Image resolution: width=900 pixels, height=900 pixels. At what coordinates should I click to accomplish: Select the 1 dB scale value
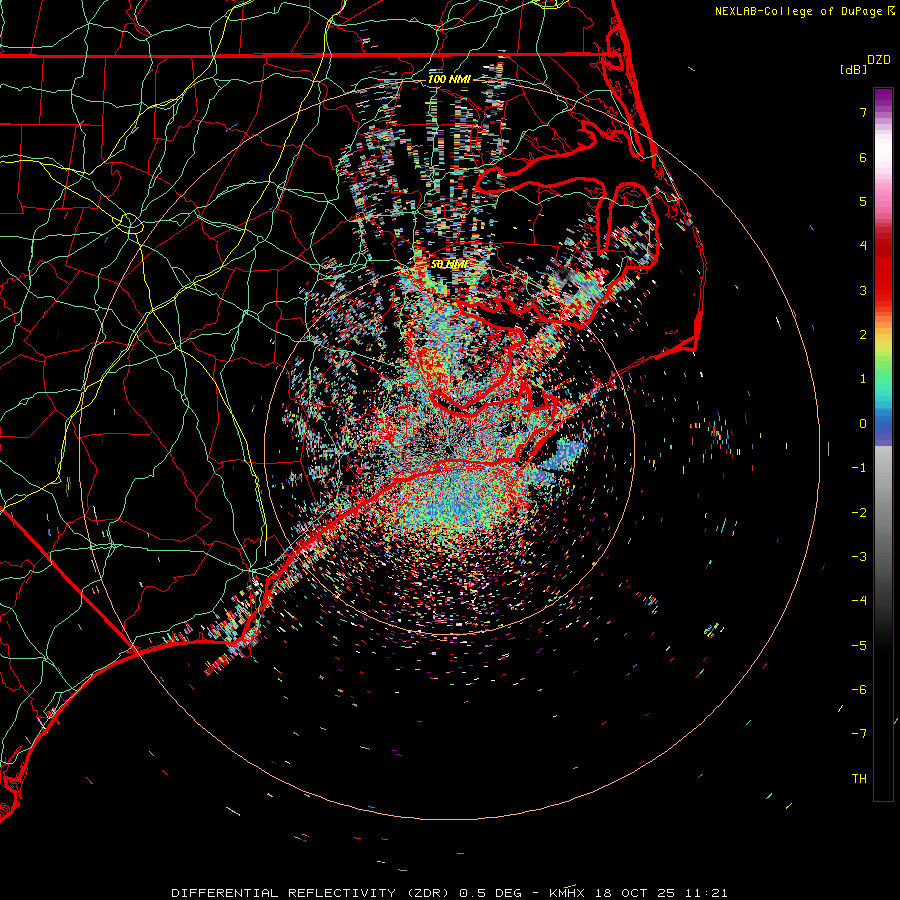click(x=863, y=379)
